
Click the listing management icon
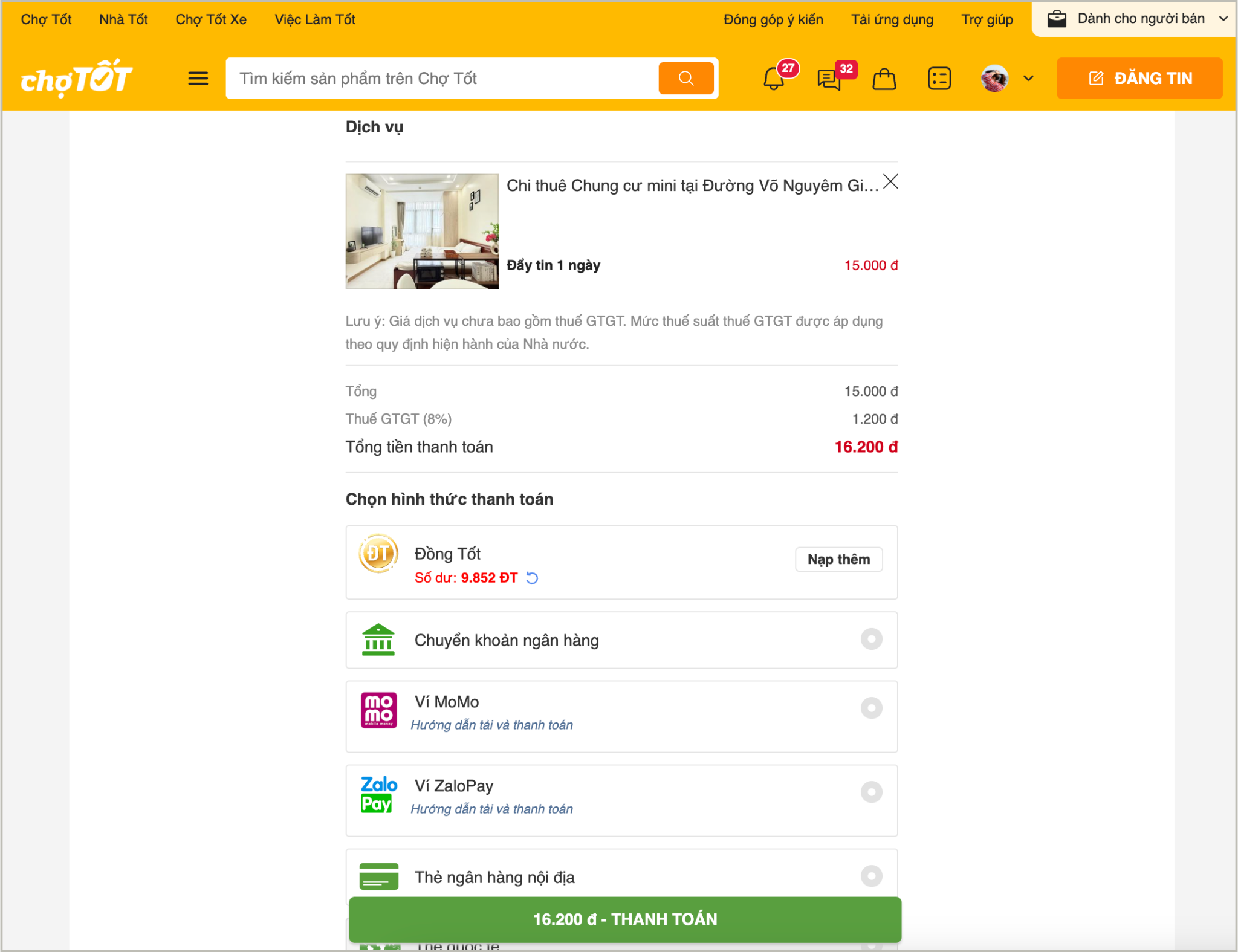939,79
